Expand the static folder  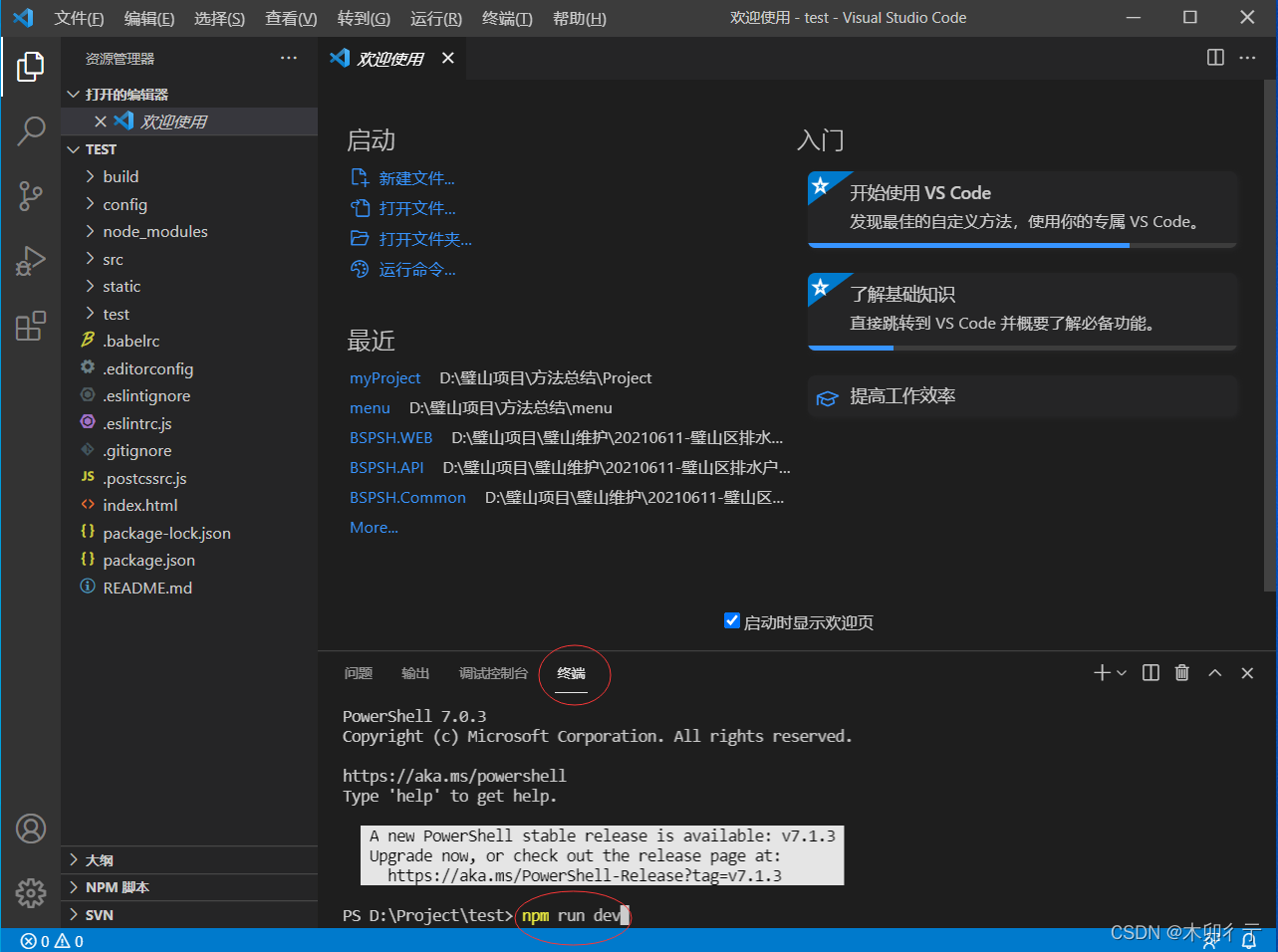[x=90, y=286]
